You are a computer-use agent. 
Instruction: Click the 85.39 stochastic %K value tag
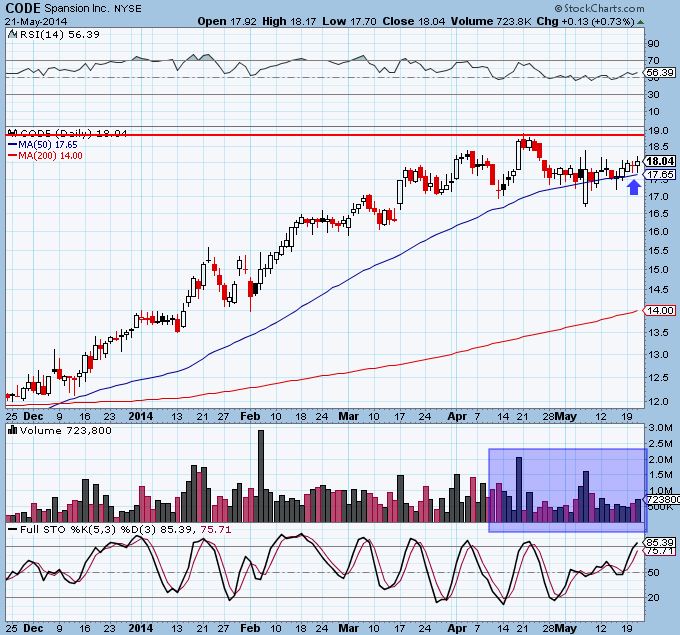coord(660,542)
